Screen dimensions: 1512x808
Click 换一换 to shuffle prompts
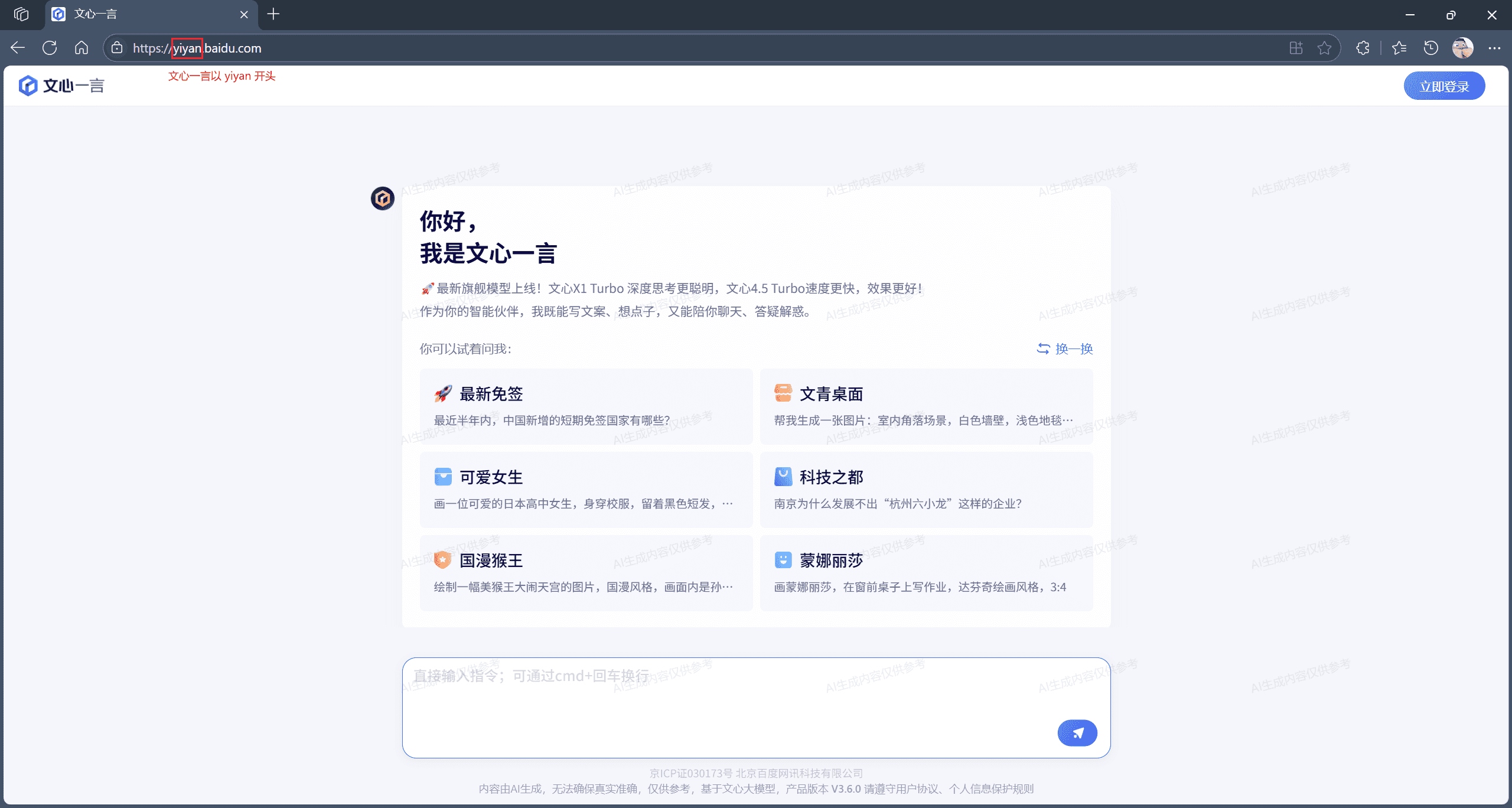1074,348
